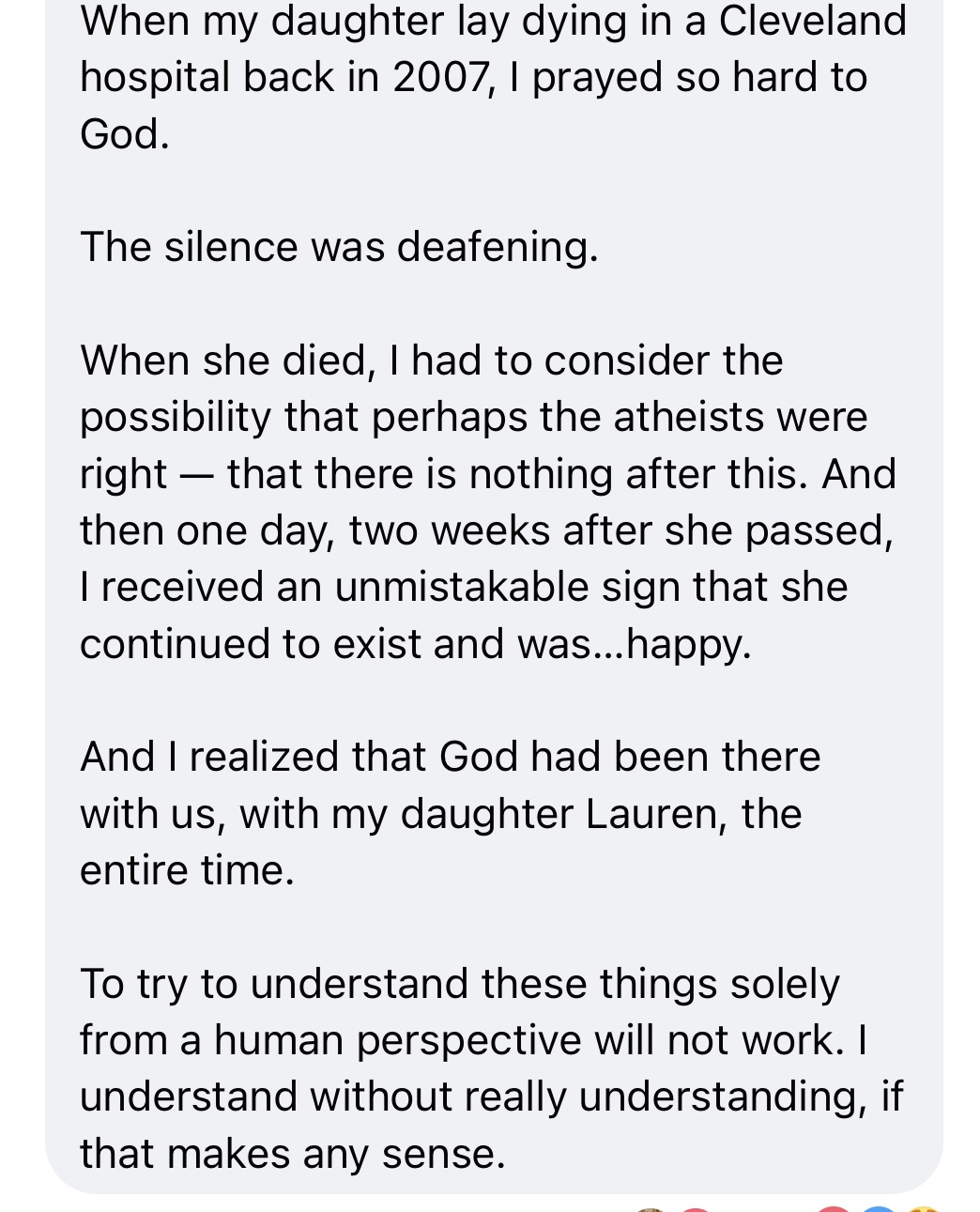Viewport: 980px width, 1212px height.
Task: Click the line "The silence was deafening."
Action: [339, 247]
